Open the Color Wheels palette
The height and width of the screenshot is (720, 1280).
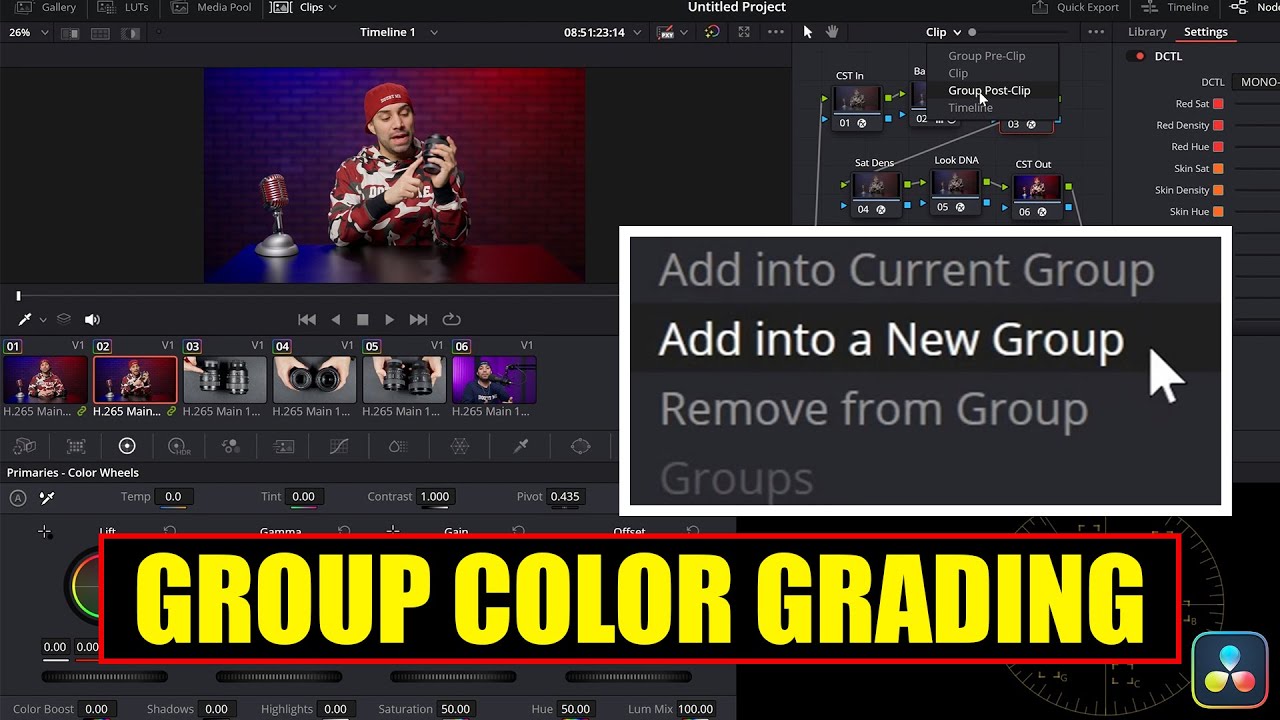pos(127,446)
